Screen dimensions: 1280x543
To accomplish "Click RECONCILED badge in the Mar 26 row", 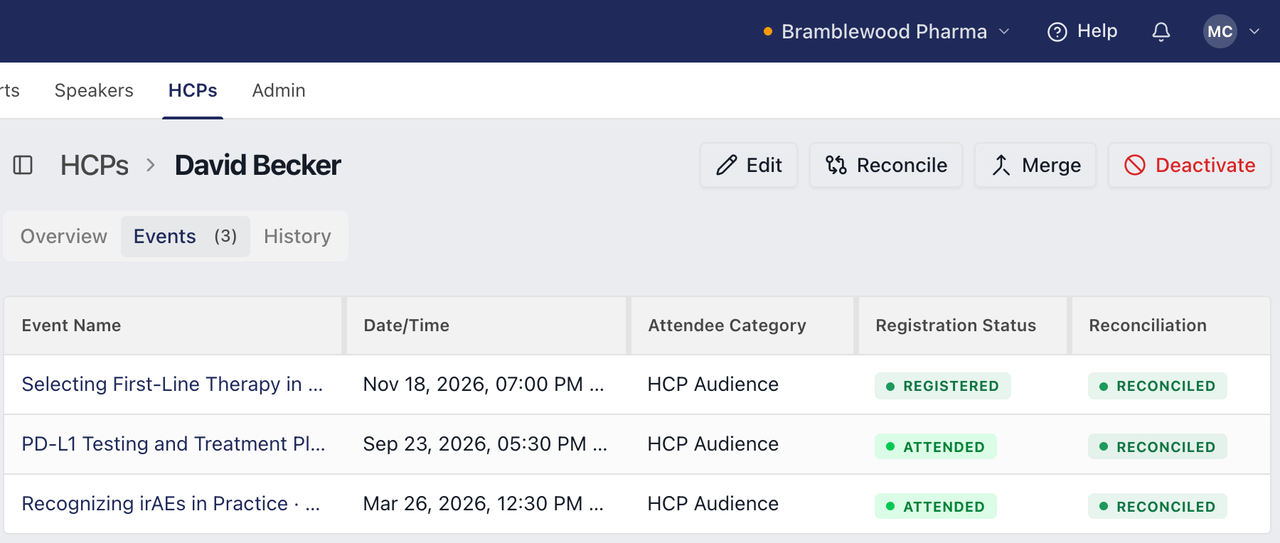I will click(x=1157, y=507).
